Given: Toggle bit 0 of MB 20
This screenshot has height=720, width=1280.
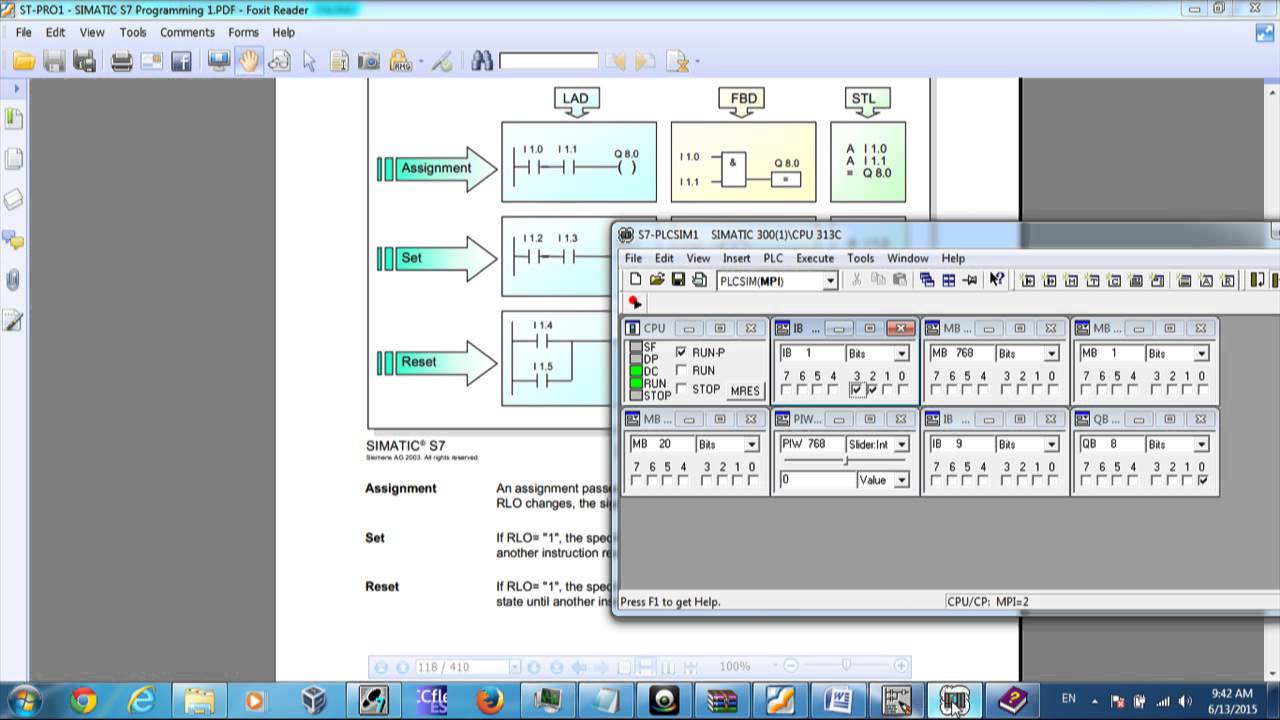Looking at the screenshot, I should pyautogui.click(x=752, y=481).
